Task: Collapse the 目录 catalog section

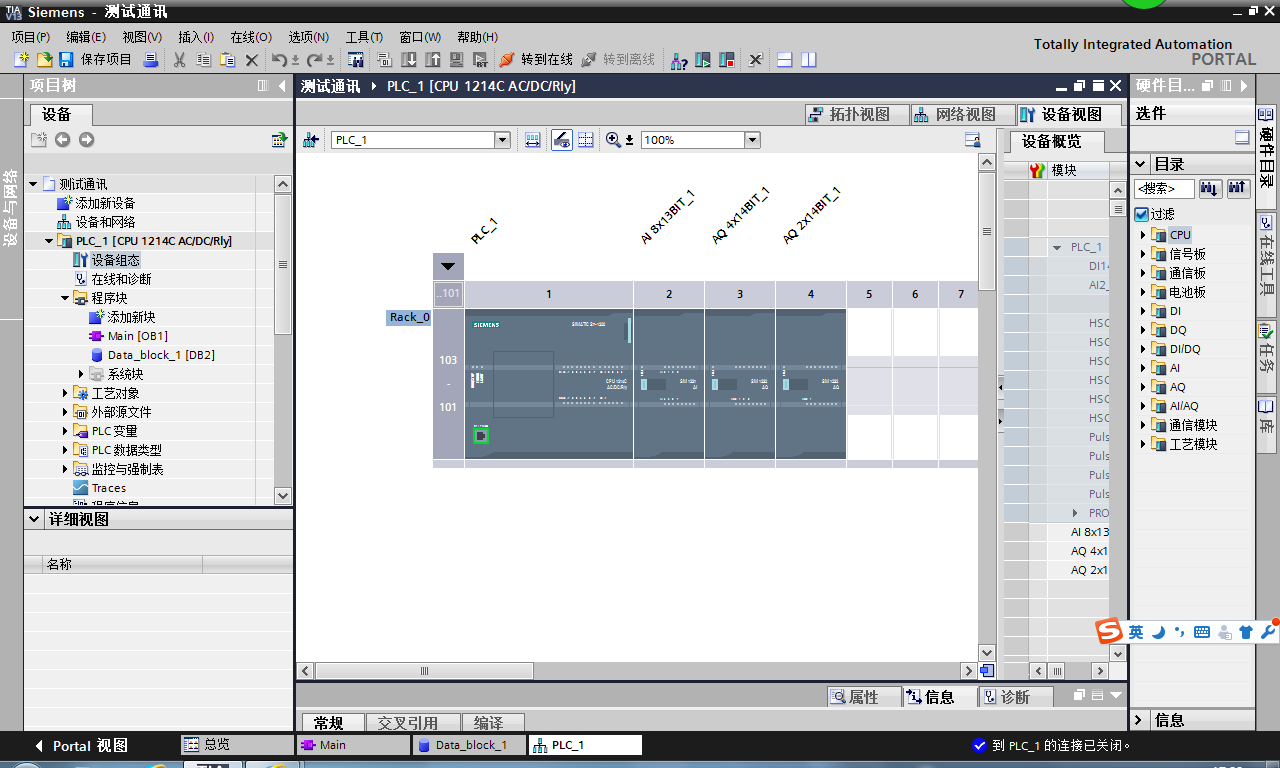Action: (1141, 164)
